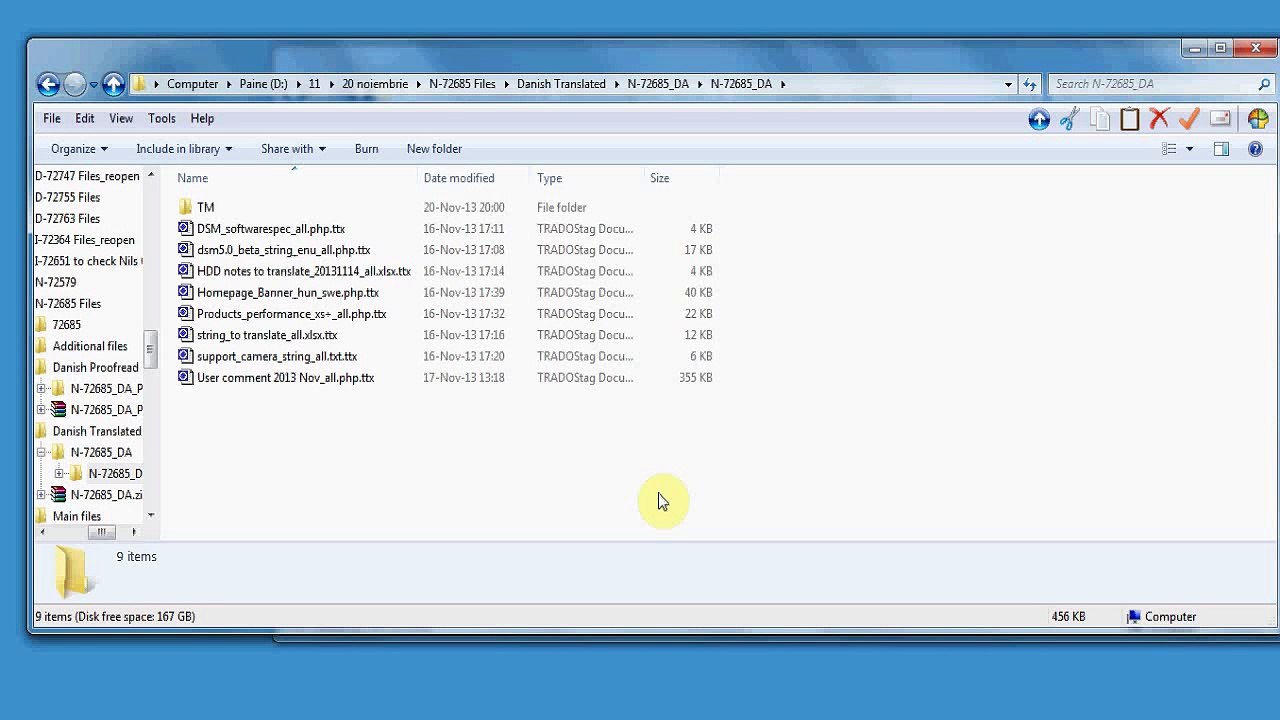
Task: Open Help via question mark icon
Action: tap(1255, 149)
